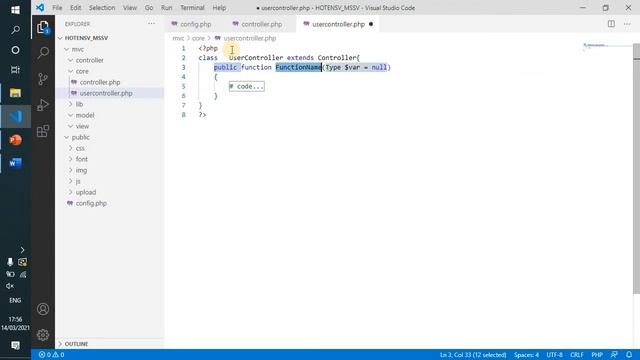The image size is (640, 360).
Task: Open the Terminal menu
Action: tap(192, 8)
